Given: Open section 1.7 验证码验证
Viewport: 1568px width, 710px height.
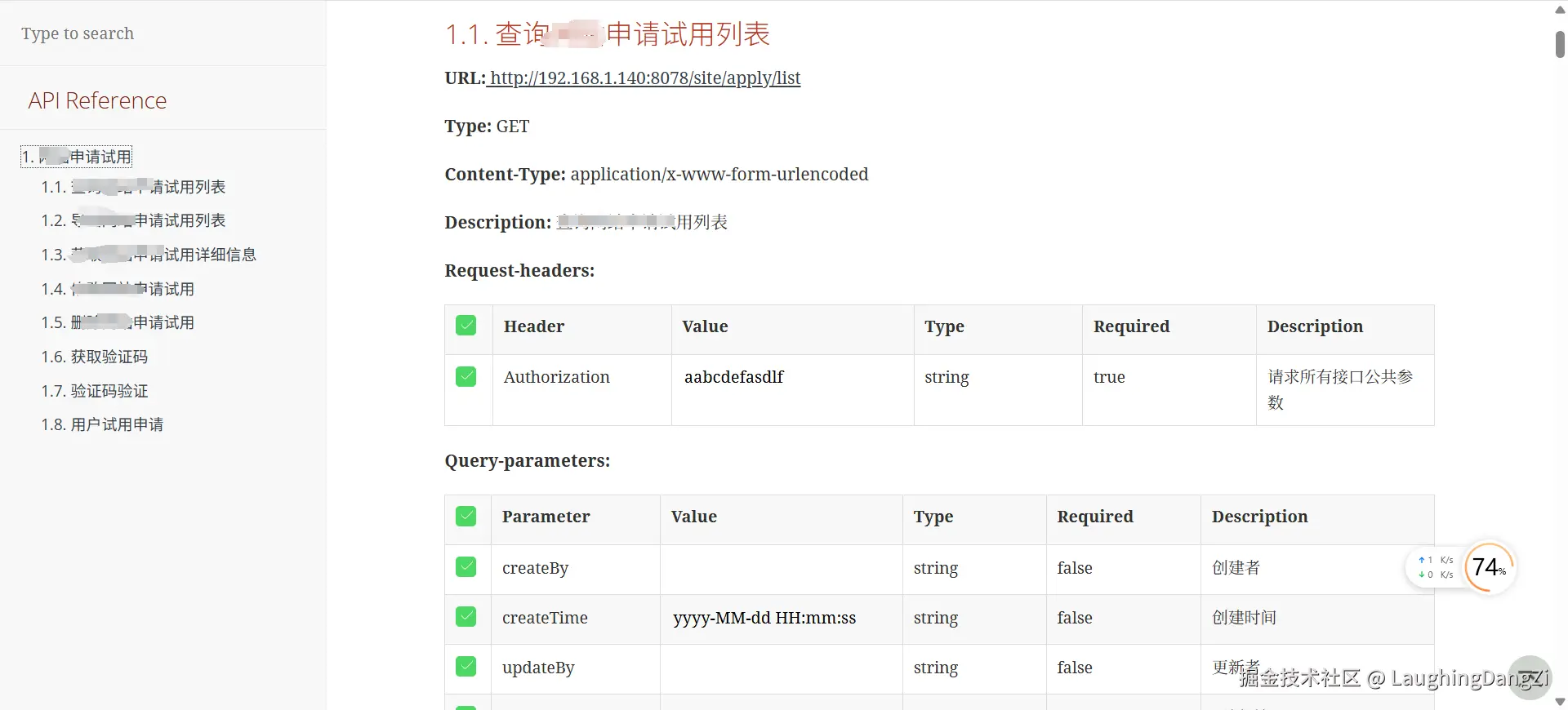Looking at the screenshot, I should pos(95,391).
